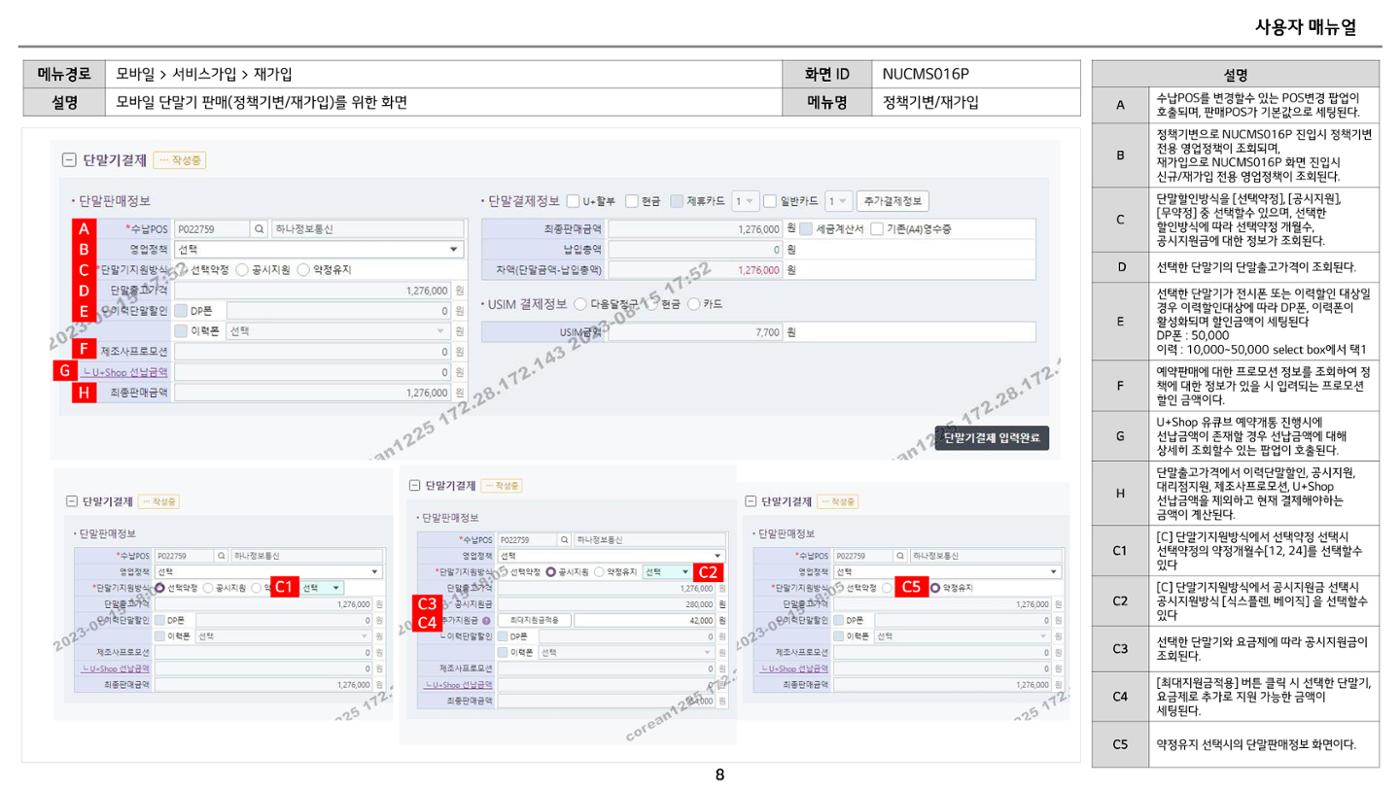Screen dimensions: 1400x788
Task: Open 공시지원방식 선택 dropdown after 약정유지 radio
Action: click(x=667, y=572)
